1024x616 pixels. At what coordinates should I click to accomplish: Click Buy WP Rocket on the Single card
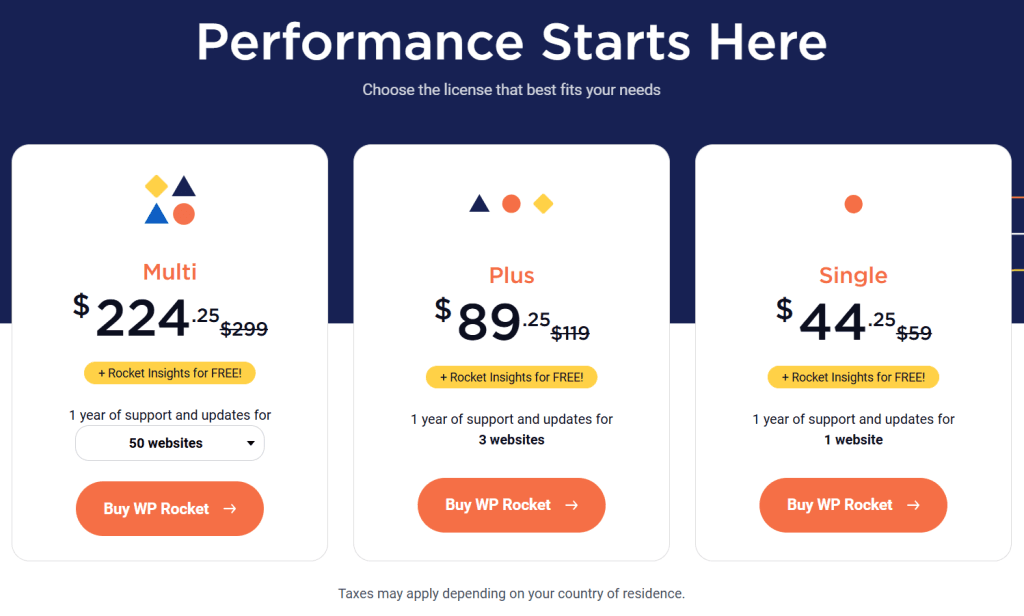(853, 505)
